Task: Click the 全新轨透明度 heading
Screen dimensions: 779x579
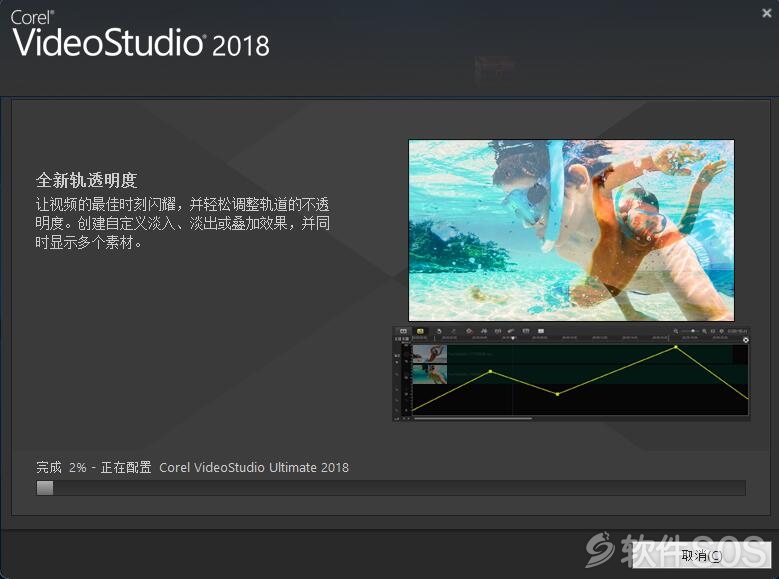Action: pyautogui.click(x=86, y=180)
